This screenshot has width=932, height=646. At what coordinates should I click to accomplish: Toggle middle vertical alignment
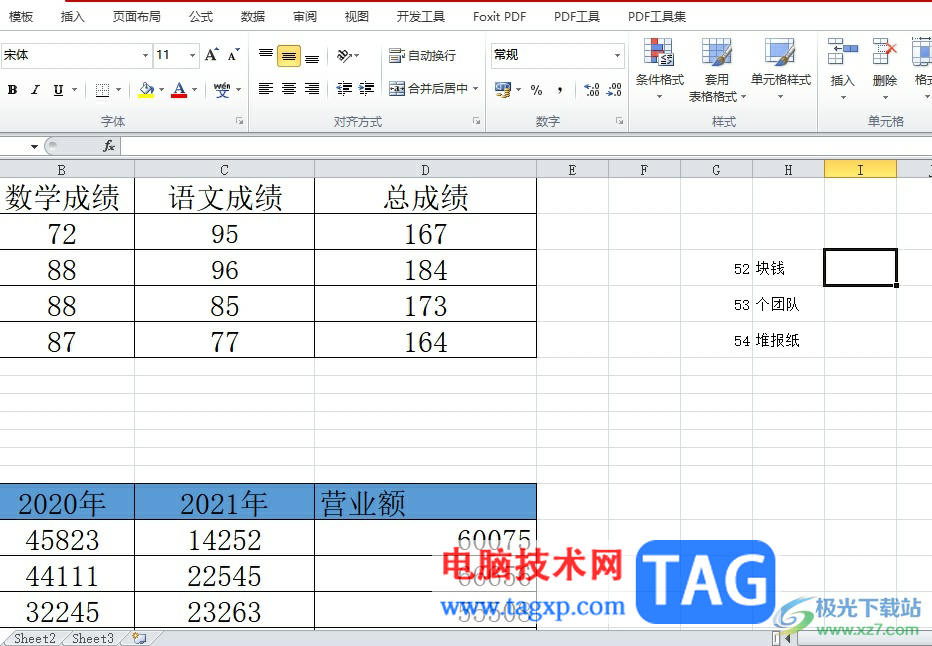(289, 56)
